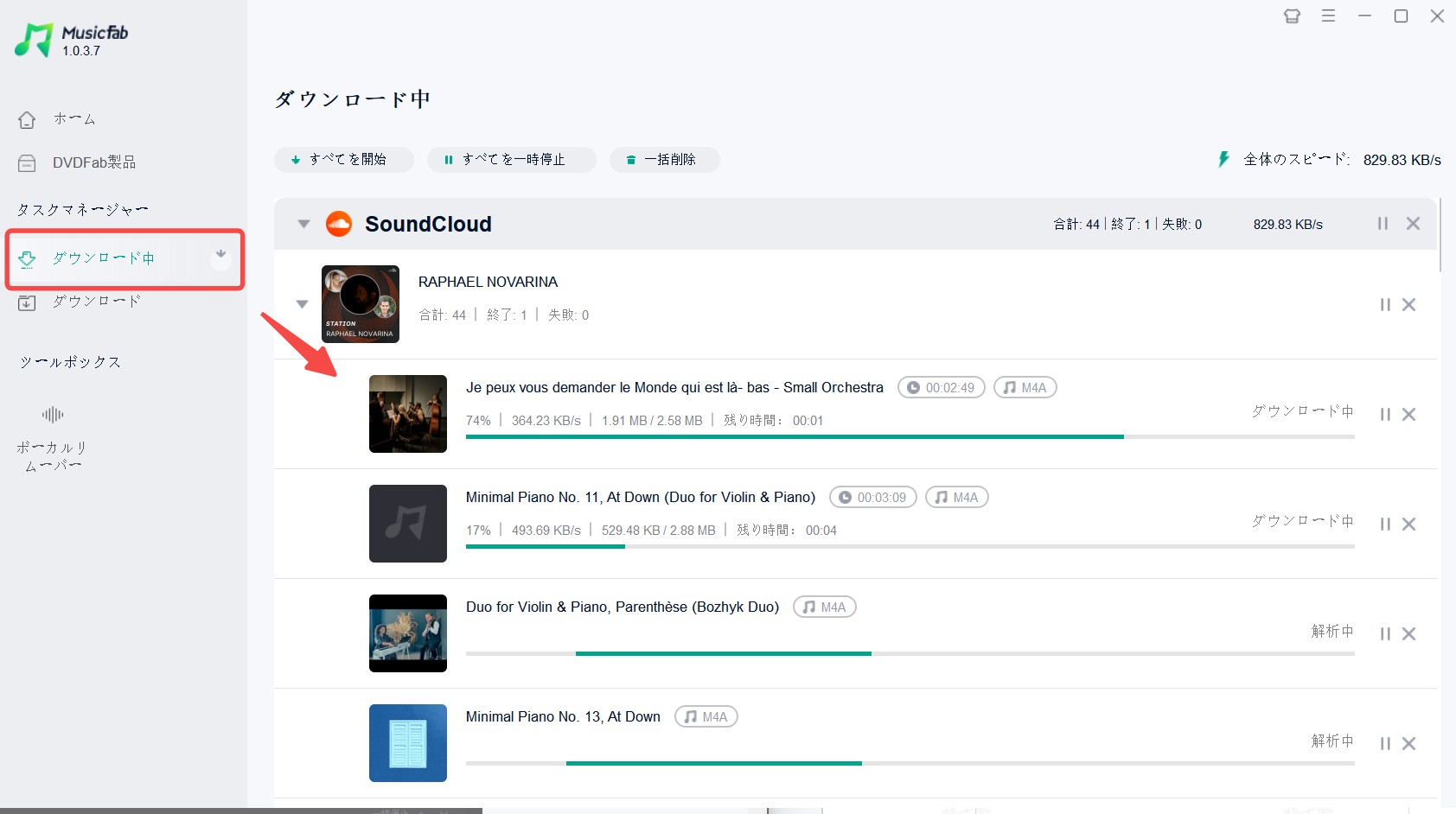Pause the RAPHAEL NOVARINA playlist

[1385, 305]
